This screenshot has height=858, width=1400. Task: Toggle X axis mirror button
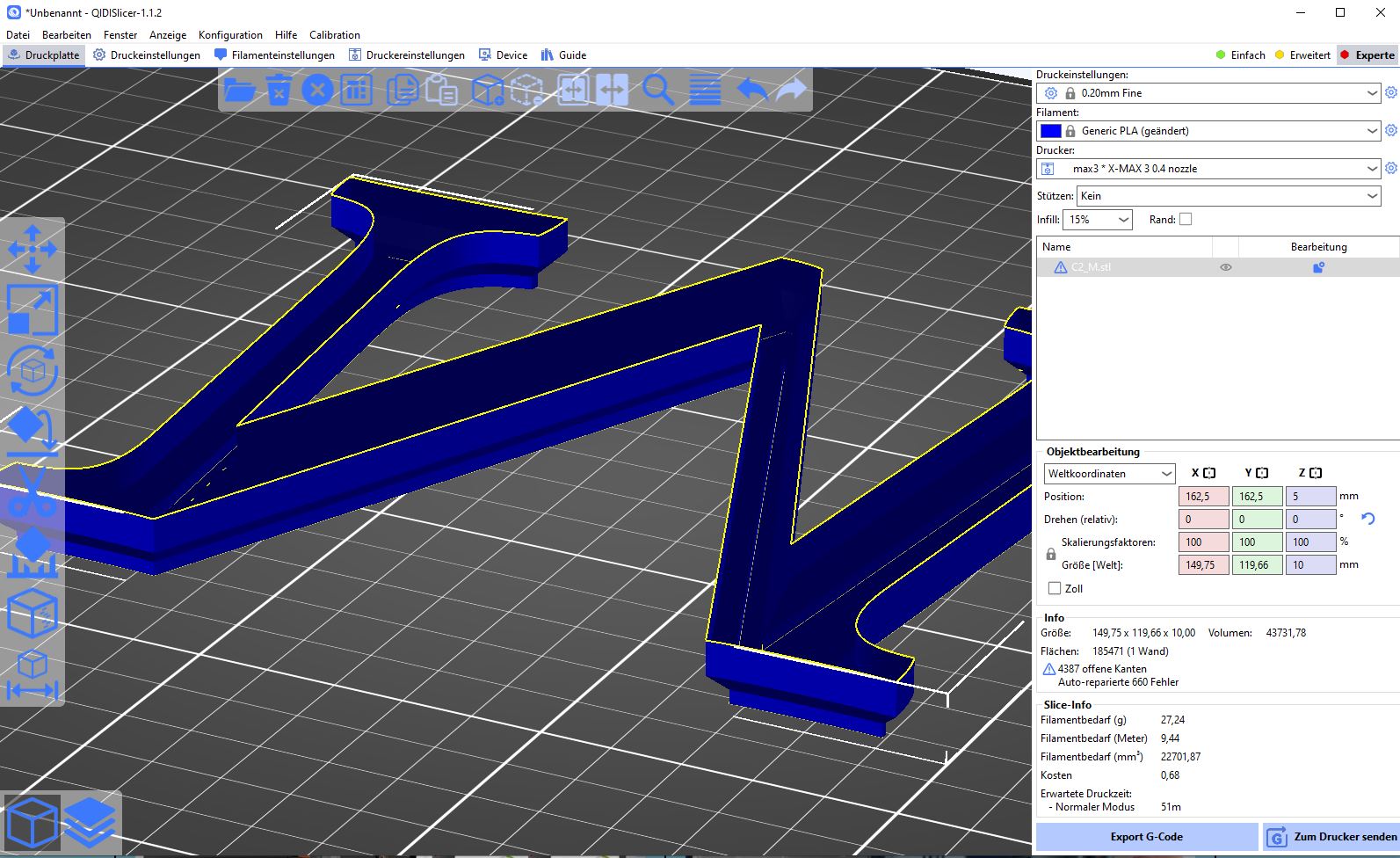(x=1209, y=473)
